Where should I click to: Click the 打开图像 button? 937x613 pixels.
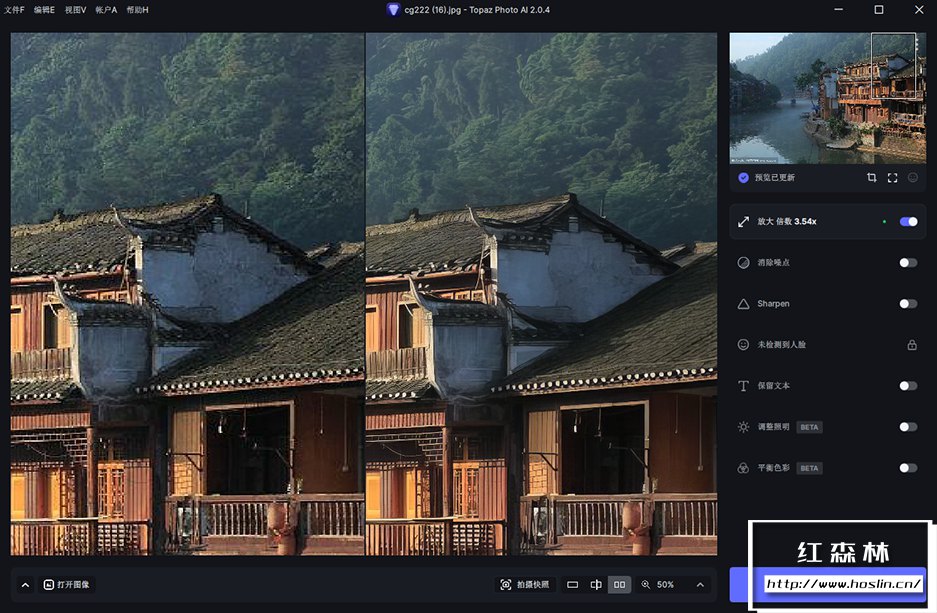[x=66, y=585]
